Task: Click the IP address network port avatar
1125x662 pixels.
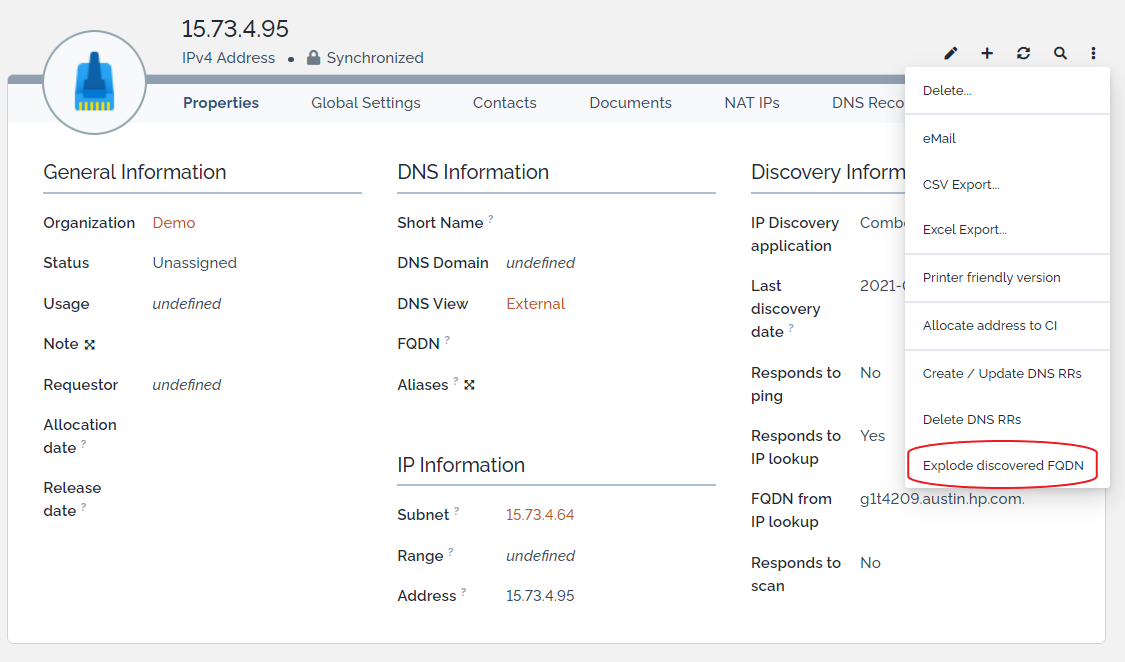Action: click(x=95, y=83)
